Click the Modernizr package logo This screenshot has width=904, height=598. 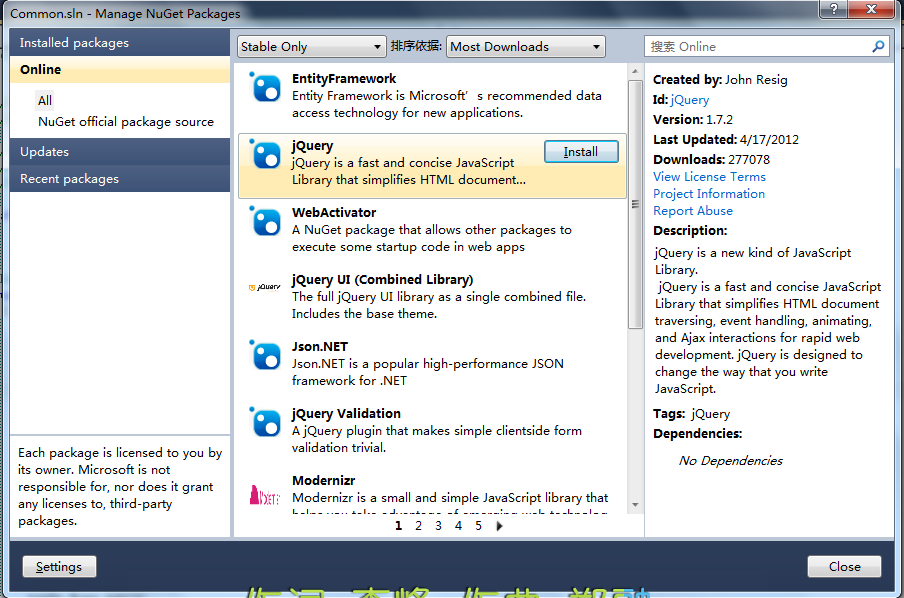(x=265, y=495)
